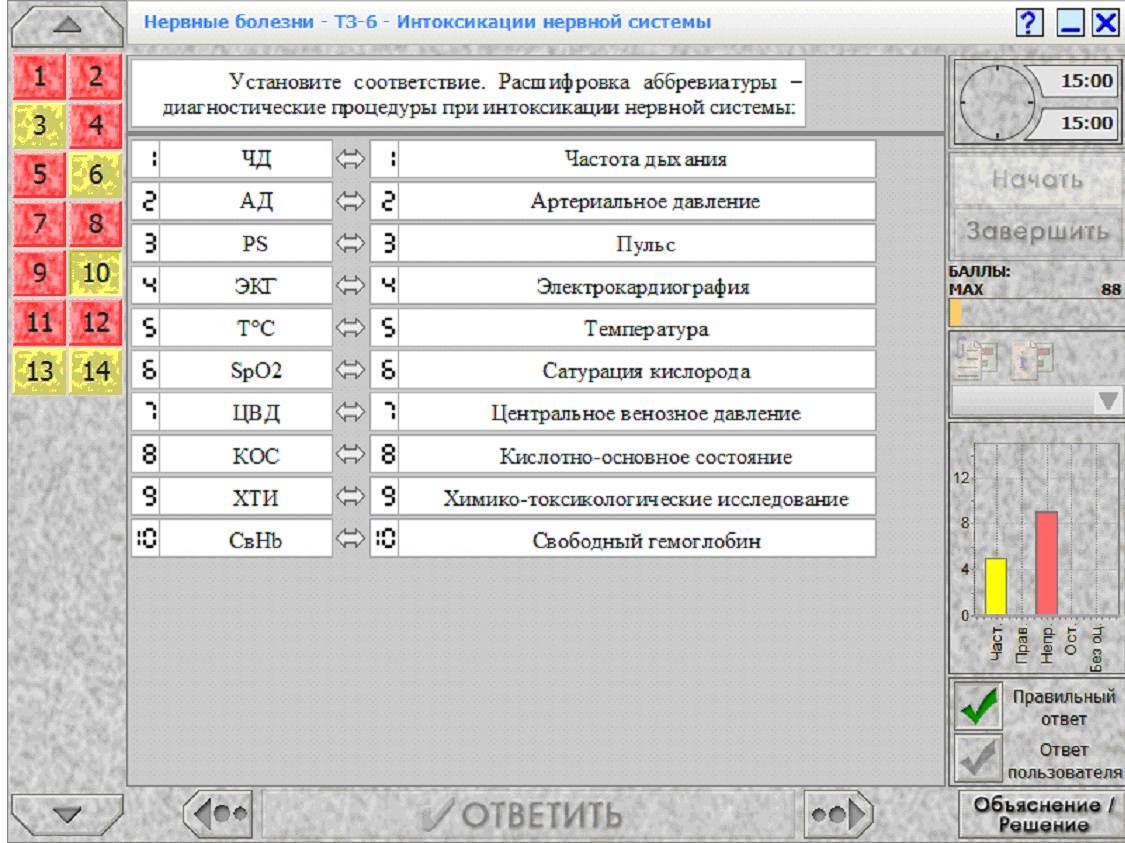1125x843 pixels.
Task: Jump to question 6
Action: (95, 174)
